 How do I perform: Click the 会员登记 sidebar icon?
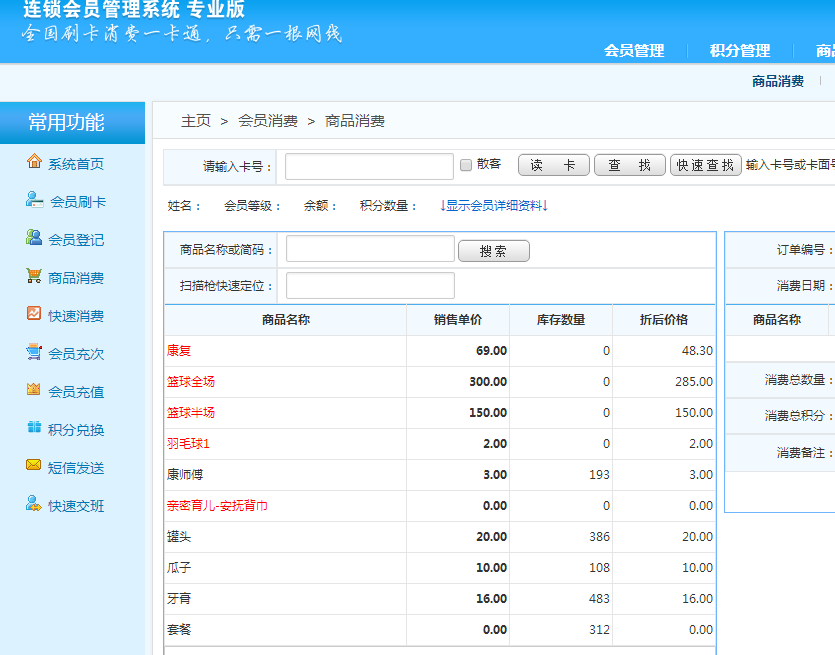click(34, 238)
